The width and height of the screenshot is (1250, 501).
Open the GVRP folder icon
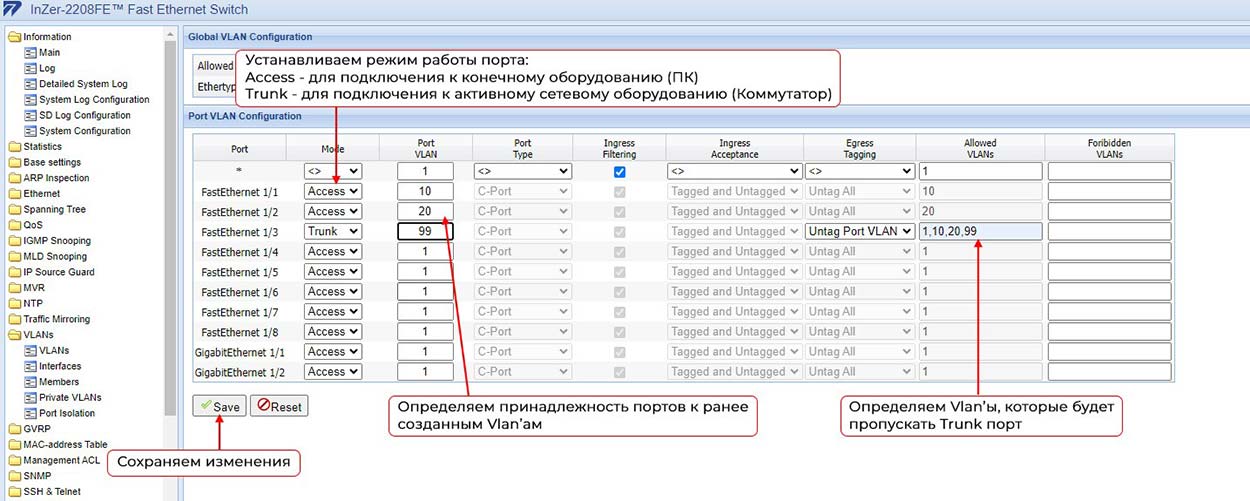click(x=14, y=429)
